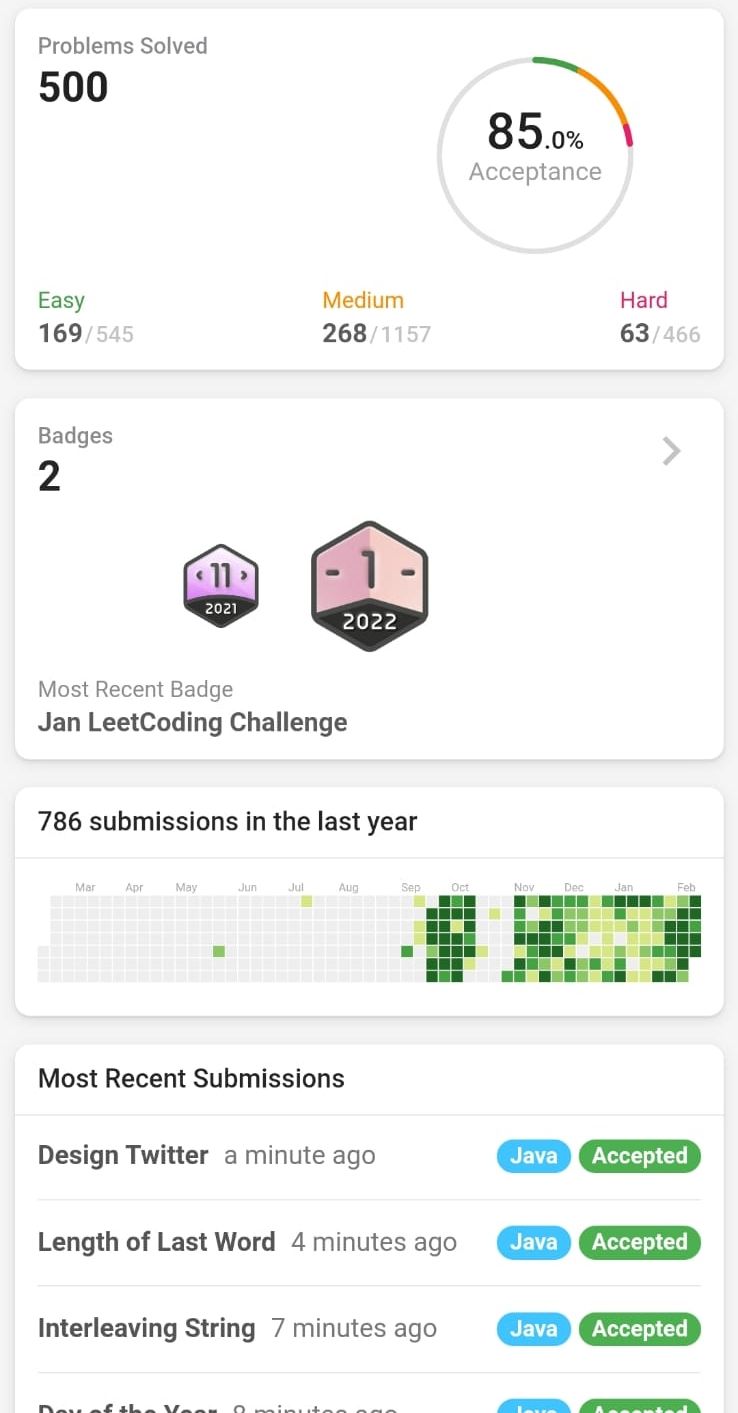Click the Problems Solved 500 count
The width and height of the screenshot is (738, 1413).
[73, 87]
